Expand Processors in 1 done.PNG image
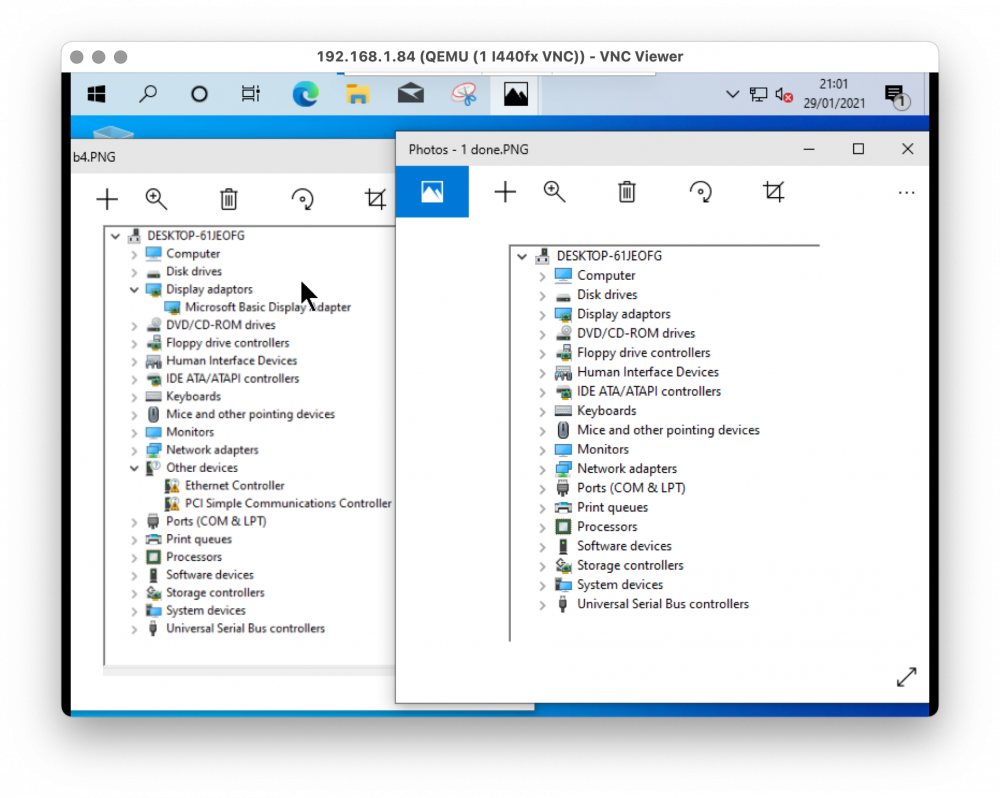Image resolution: width=1000 pixels, height=798 pixels. point(542,528)
